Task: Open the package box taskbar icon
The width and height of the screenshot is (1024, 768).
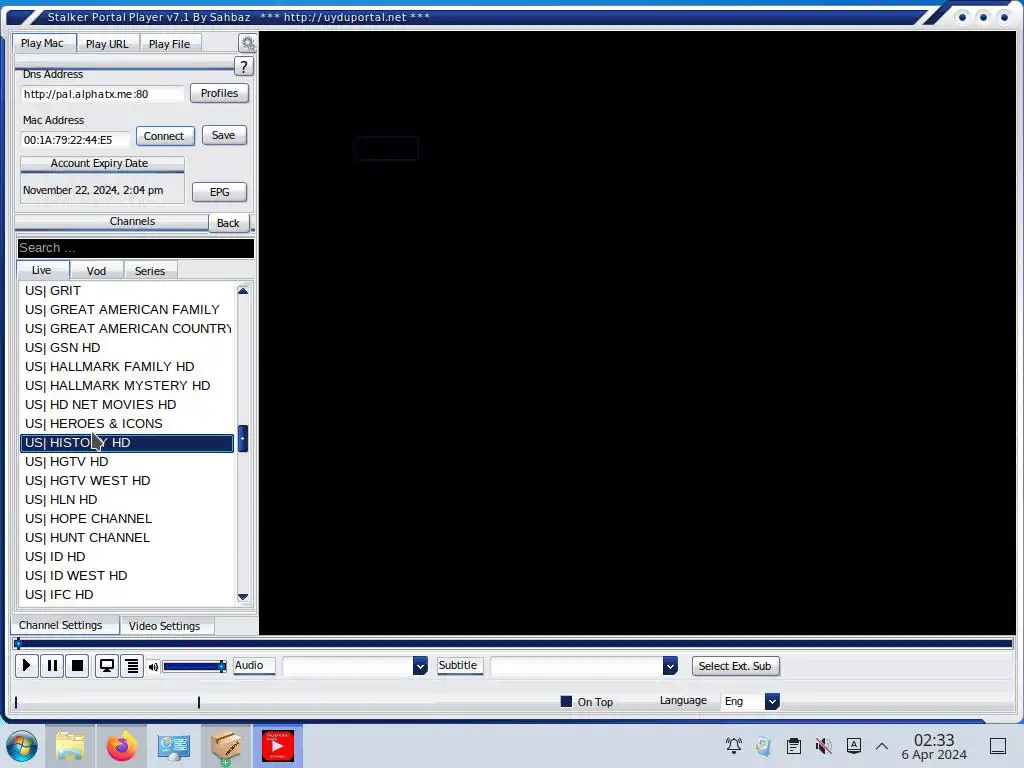Action: point(225,746)
